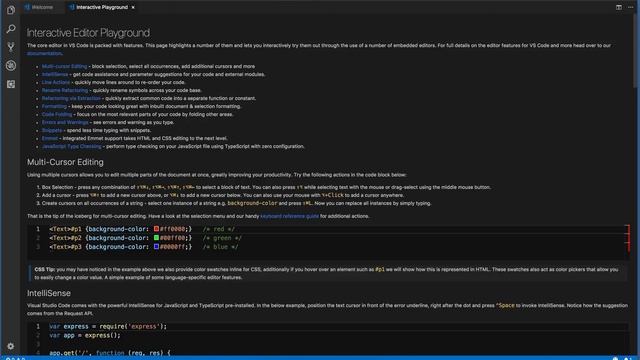Follow the Snippets link

(52, 130)
